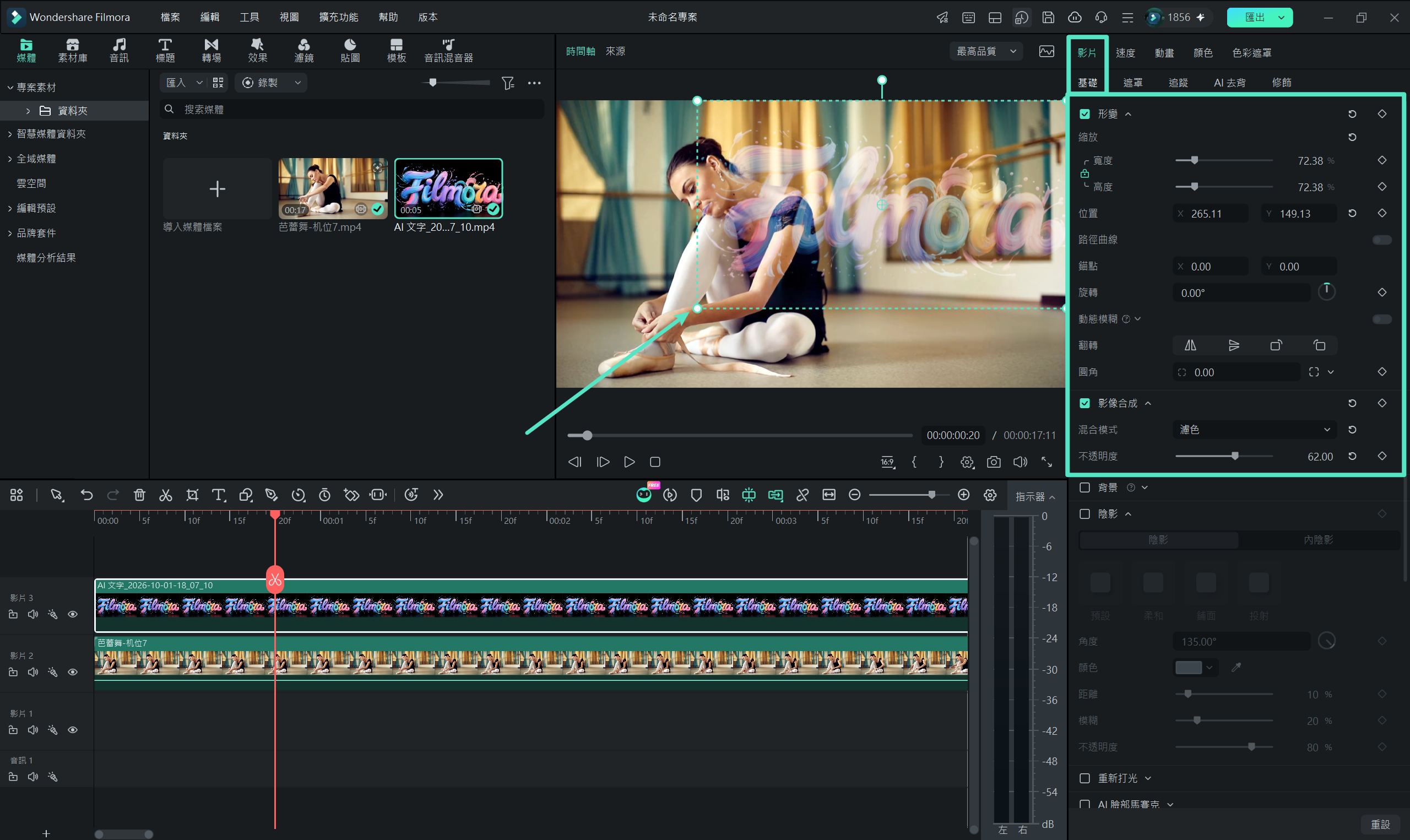
Task: Click the zoom in plus on timeline
Action: coord(963,495)
